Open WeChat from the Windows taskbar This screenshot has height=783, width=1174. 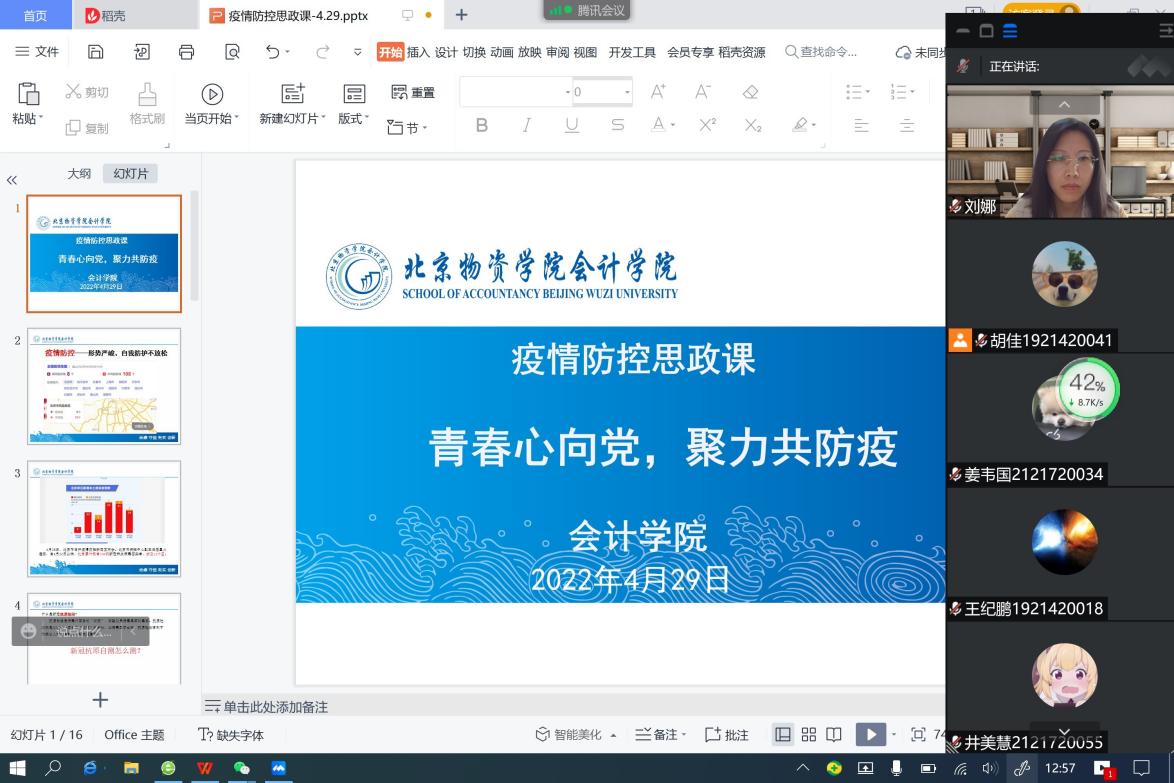[241, 768]
